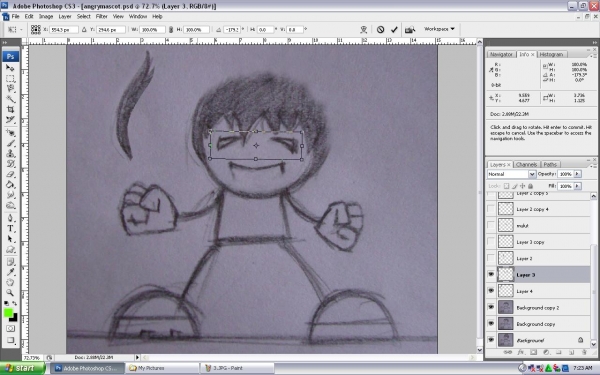
Task: Select the Eyedropper tool
Action: pyautogui.click(x=10, y=272)
